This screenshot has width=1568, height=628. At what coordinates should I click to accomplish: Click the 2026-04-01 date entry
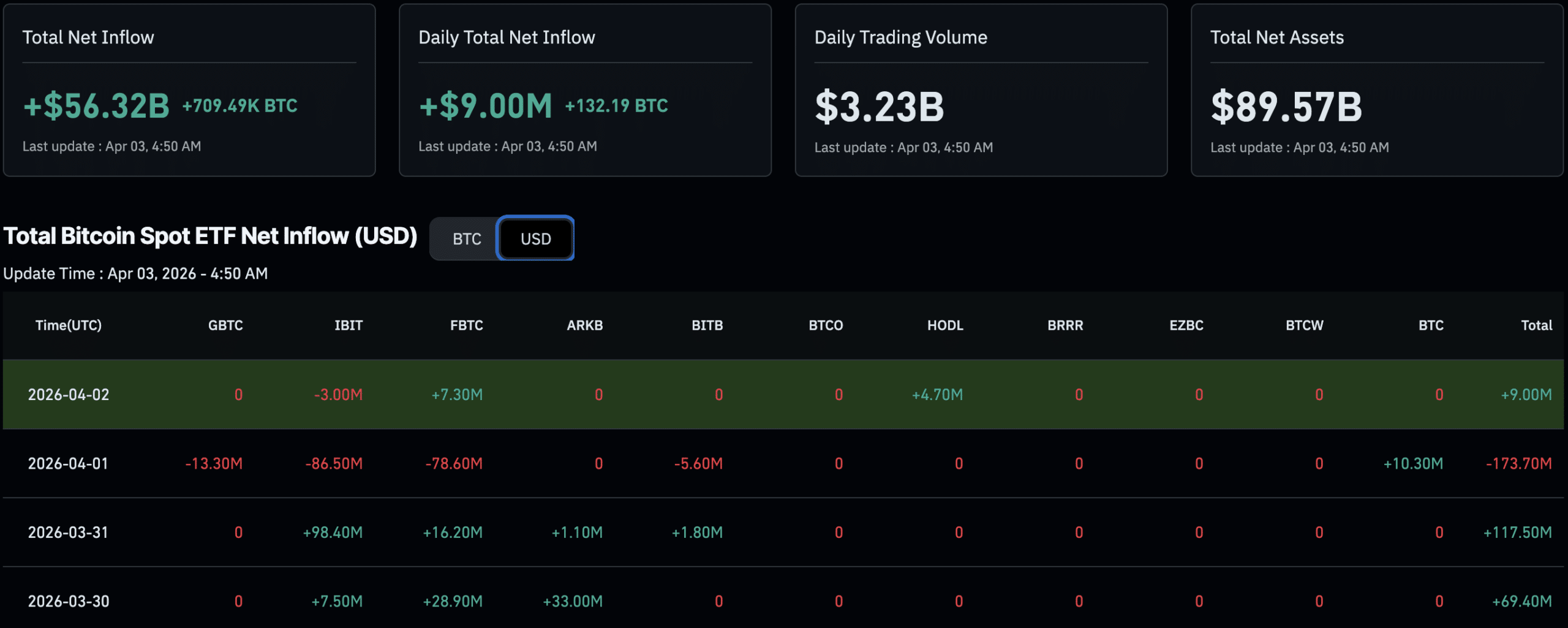coord(69,464)
